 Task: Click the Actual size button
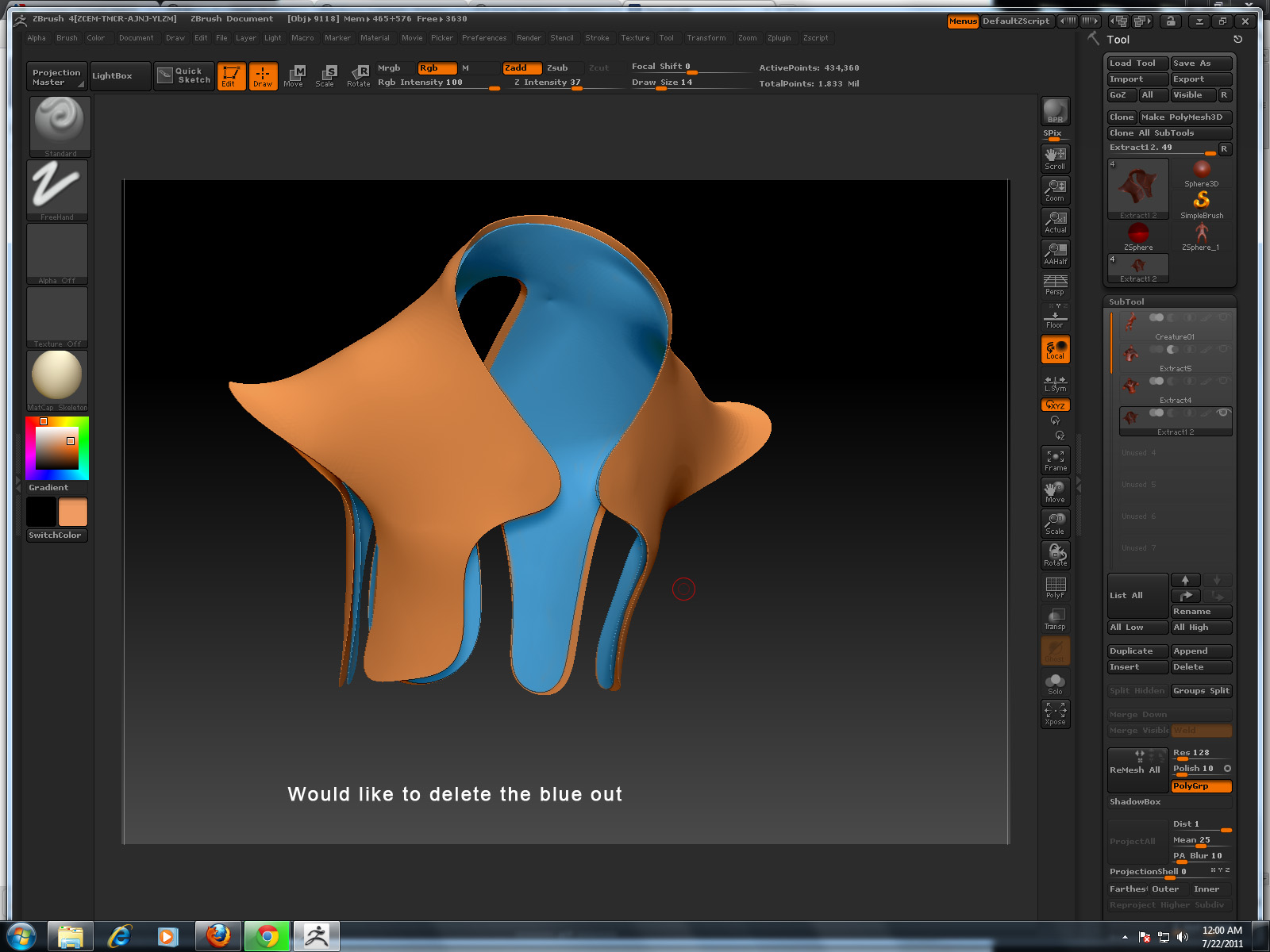1055,221
